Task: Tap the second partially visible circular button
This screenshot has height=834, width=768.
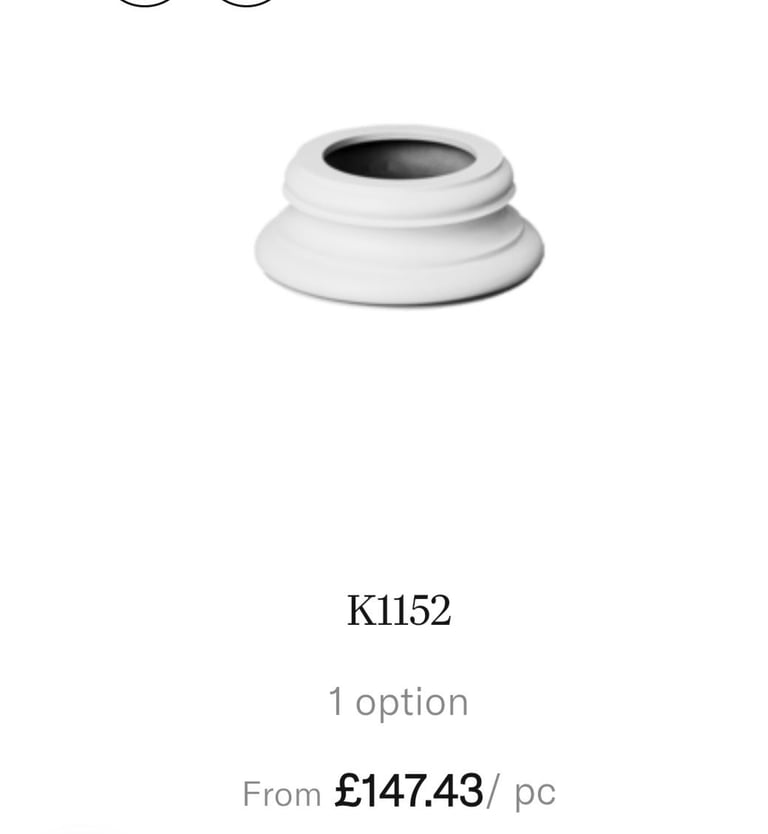Action: 247,3
